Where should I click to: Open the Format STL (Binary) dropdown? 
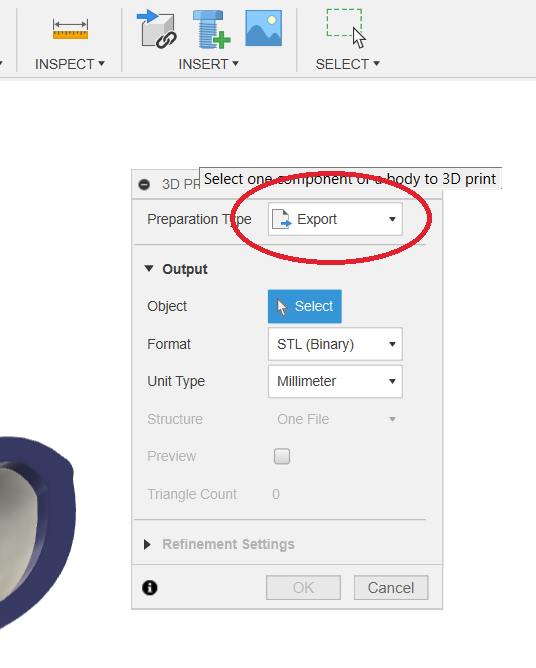coord(335,344)
